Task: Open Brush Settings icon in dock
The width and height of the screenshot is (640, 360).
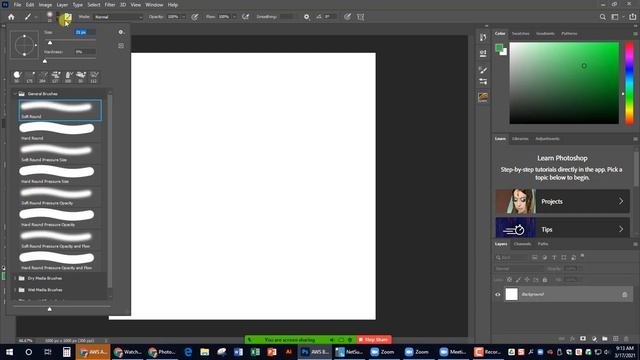Action: [483, 81]
